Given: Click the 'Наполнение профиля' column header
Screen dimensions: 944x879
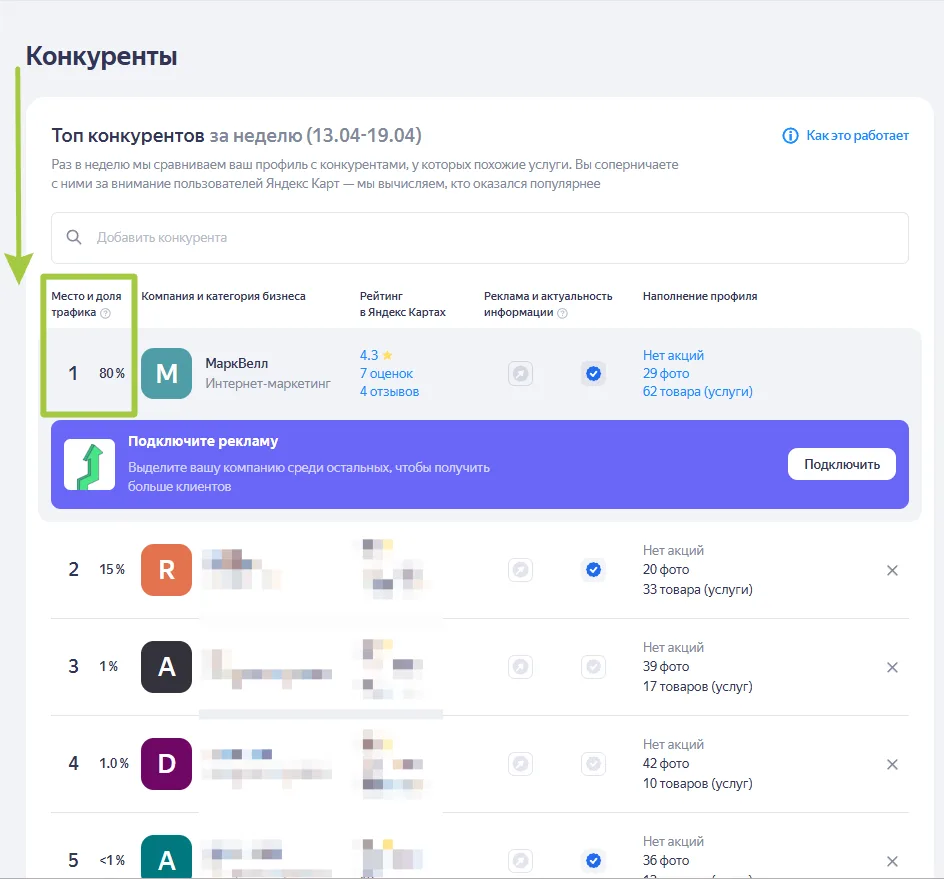Looking at the screenshot, I should click(700, 296).
